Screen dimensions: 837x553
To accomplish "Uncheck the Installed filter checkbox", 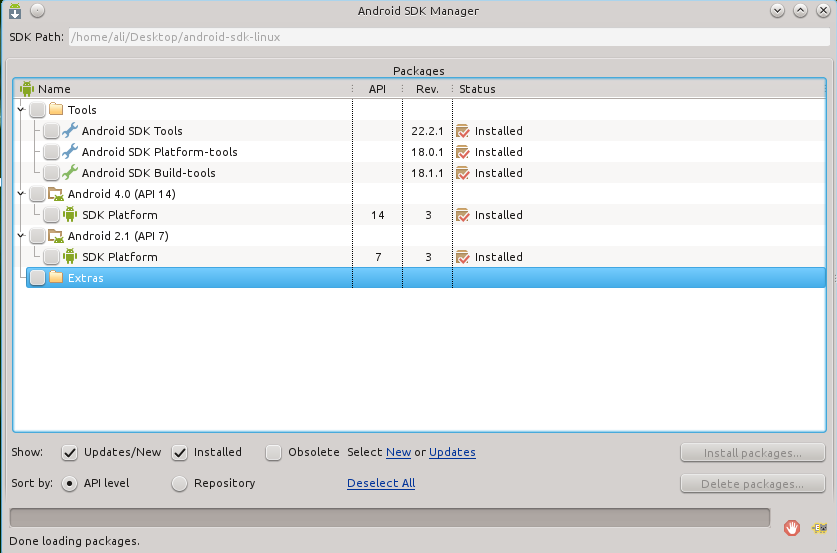I will [x=179, y=453].
